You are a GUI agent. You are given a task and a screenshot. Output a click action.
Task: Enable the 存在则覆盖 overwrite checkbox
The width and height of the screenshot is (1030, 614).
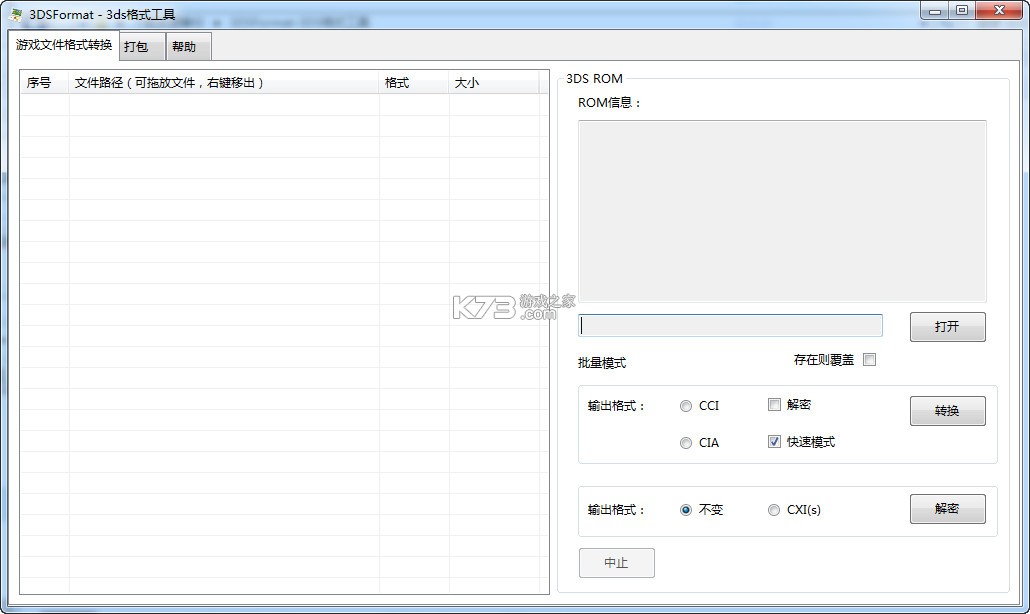click(x=869, y=359)
